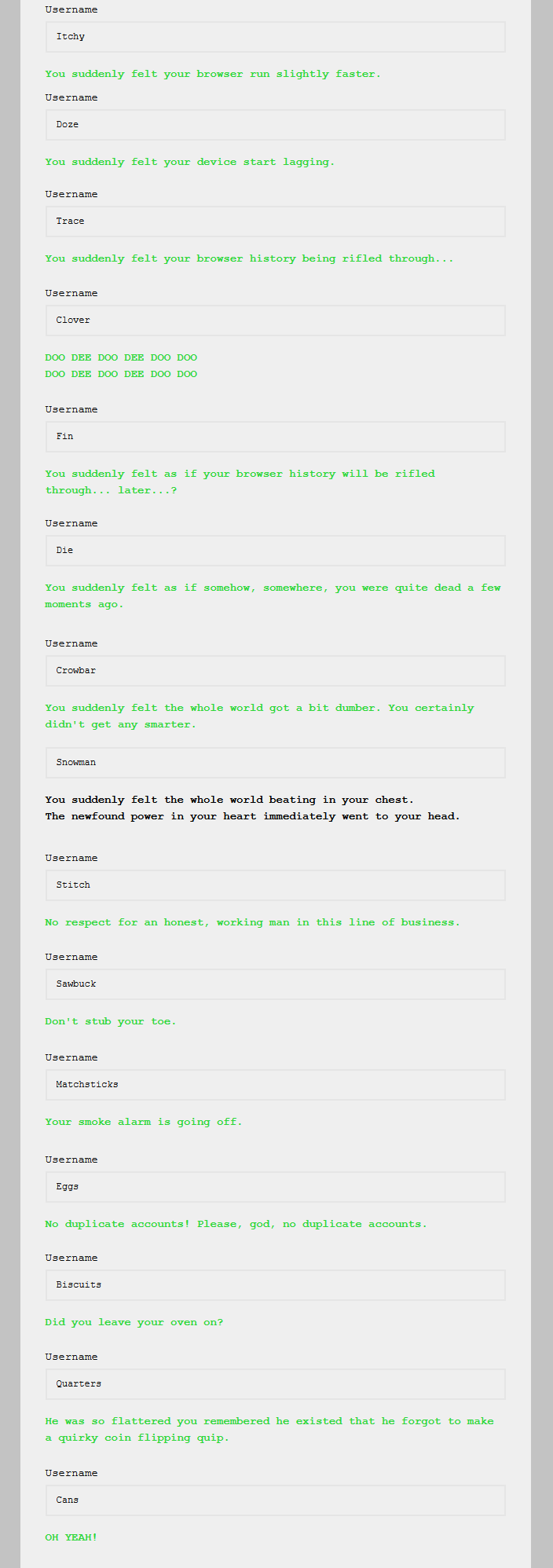Click the smoke alarm message text
Viewport: 553px width, 1568px height.
(x=144, y=1122)
